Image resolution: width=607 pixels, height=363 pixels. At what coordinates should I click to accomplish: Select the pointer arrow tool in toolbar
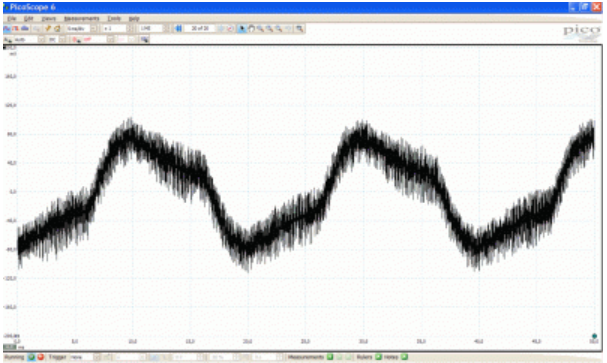tap(242, 28)
